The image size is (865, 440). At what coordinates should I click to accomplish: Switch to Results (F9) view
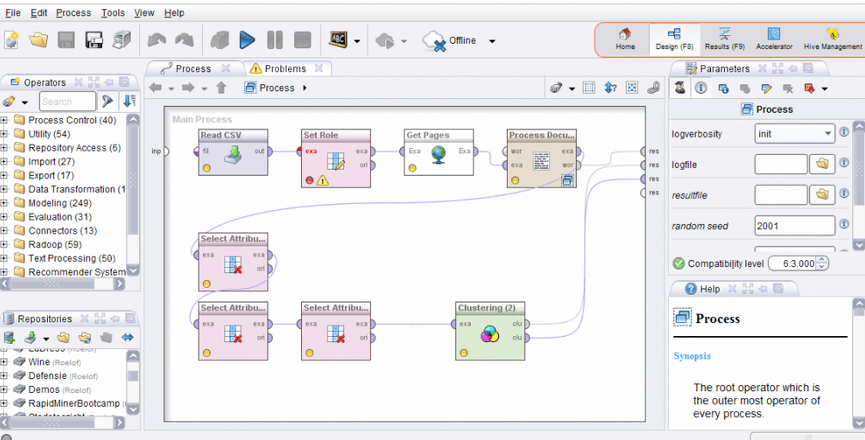(724, 40)
